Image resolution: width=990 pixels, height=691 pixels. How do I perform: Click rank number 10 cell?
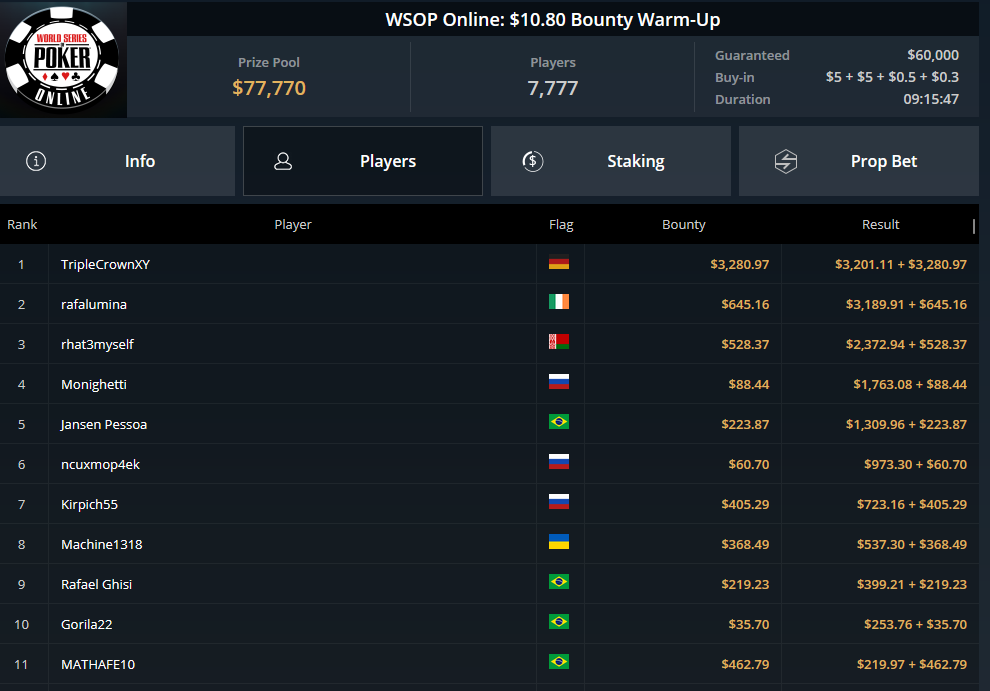(21, 624)
